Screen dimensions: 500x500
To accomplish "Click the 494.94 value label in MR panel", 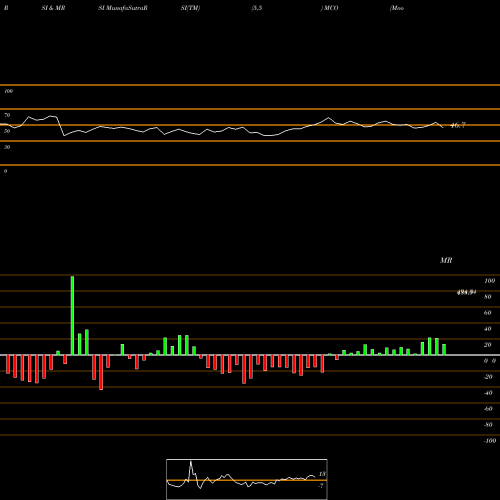I will click(466, 292).
